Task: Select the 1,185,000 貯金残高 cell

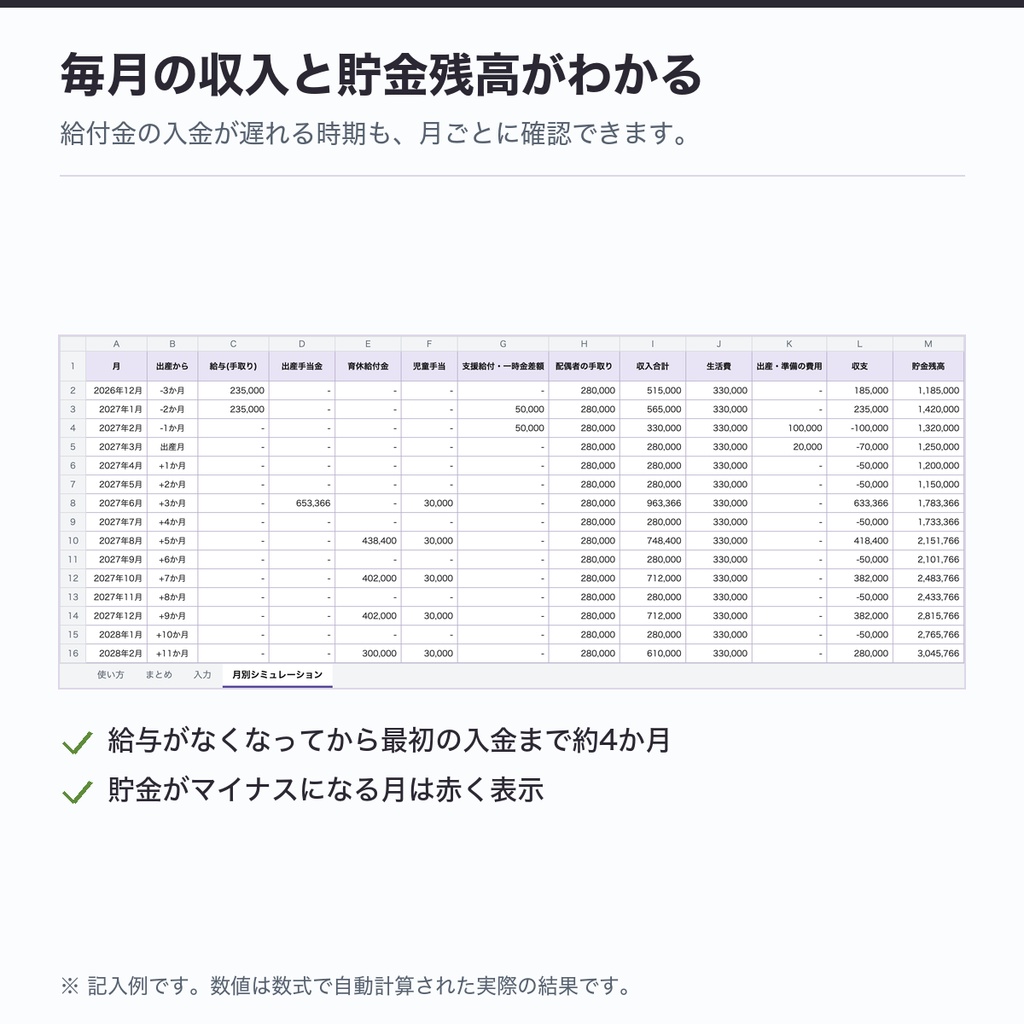Action: (x=928, y=391)
